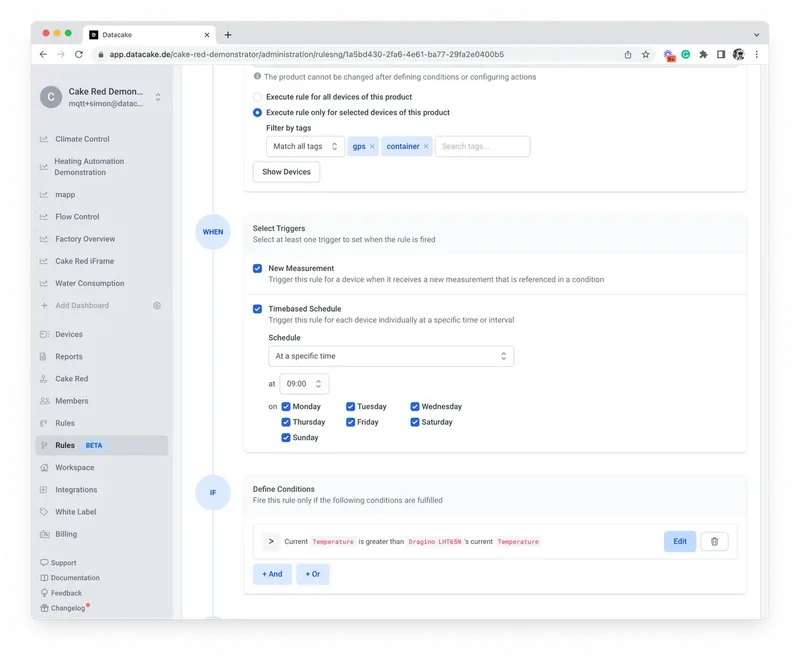Viewport: 800px width, 660px height.
Task: Bookmark this page with the star icon
Action: [645, 55]
